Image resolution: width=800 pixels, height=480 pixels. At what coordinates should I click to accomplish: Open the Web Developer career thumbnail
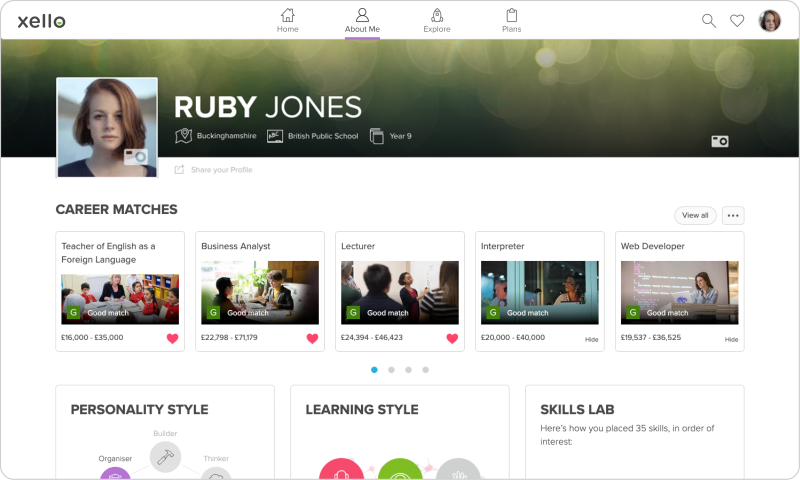[x=679, y=292]
